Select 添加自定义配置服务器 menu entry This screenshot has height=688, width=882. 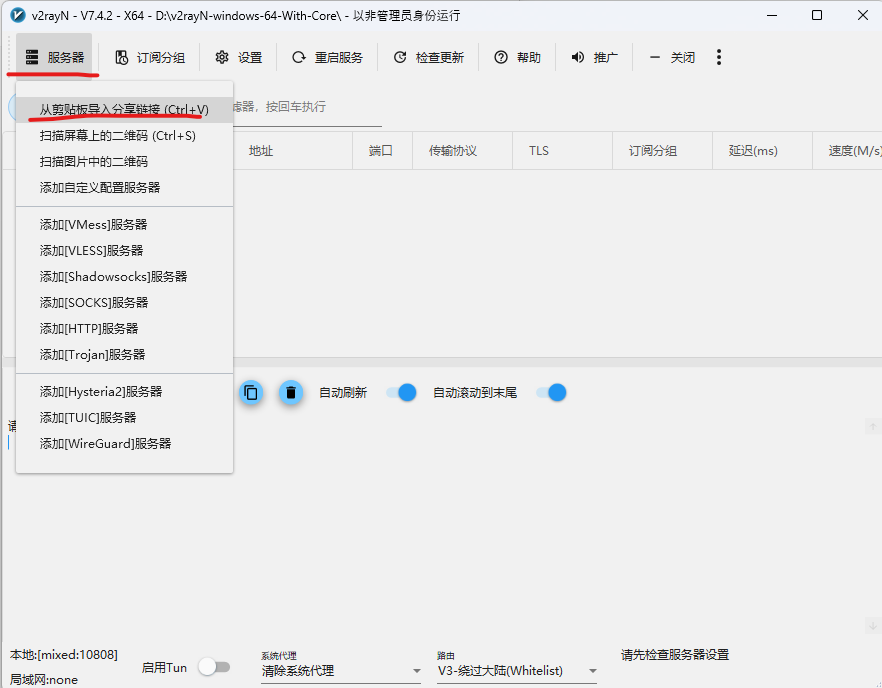(x=124, y=187)
